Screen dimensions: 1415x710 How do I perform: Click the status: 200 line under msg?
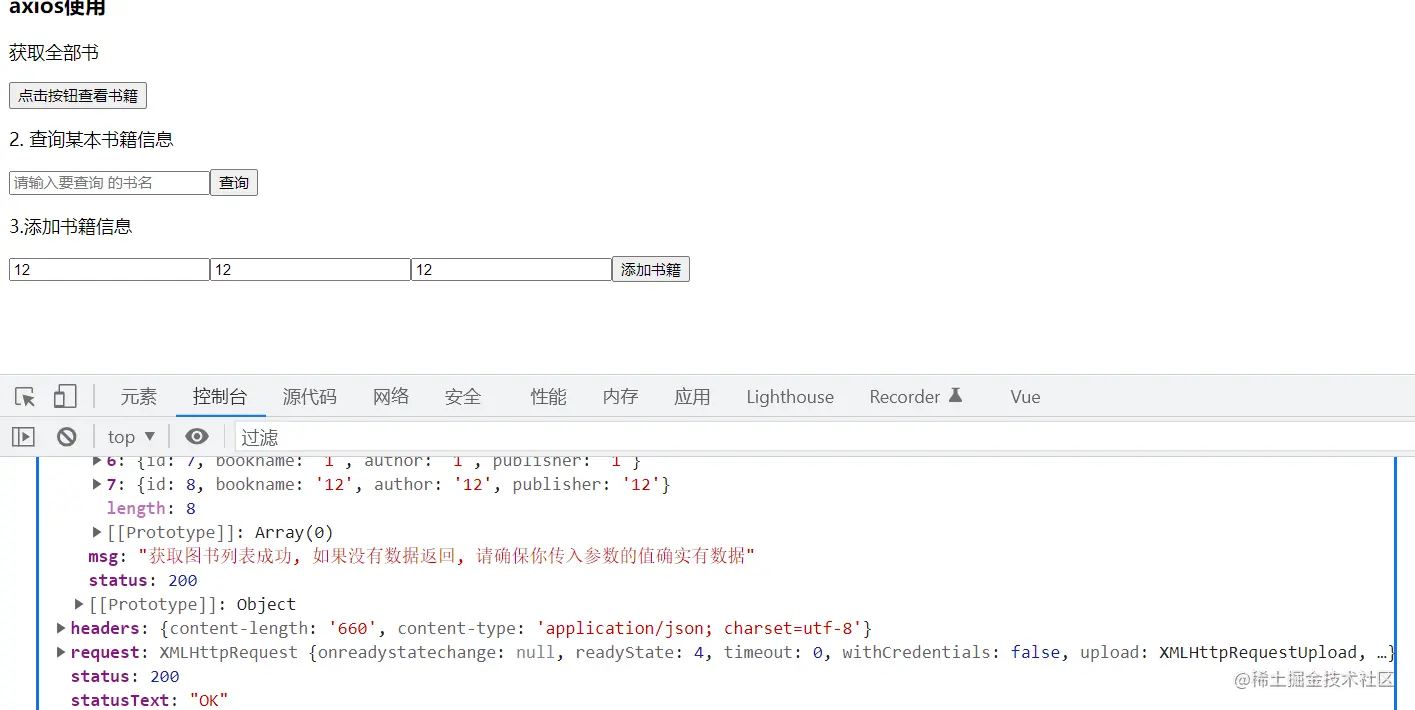pyautogui.click(x=143, y=580)
